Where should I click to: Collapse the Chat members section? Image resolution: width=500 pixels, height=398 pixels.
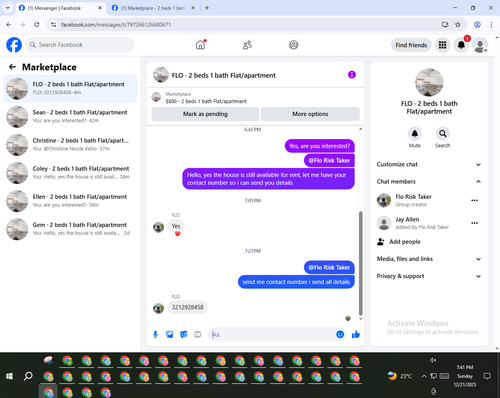coord(429,181)
